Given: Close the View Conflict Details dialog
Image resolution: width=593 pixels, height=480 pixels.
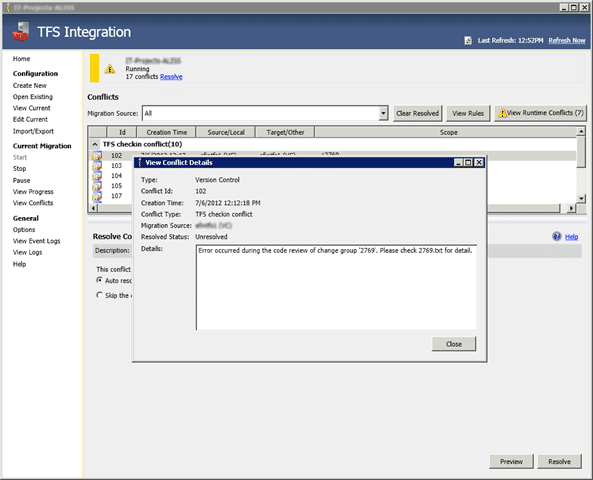Looking at the screenshot, I should (453, 344).
